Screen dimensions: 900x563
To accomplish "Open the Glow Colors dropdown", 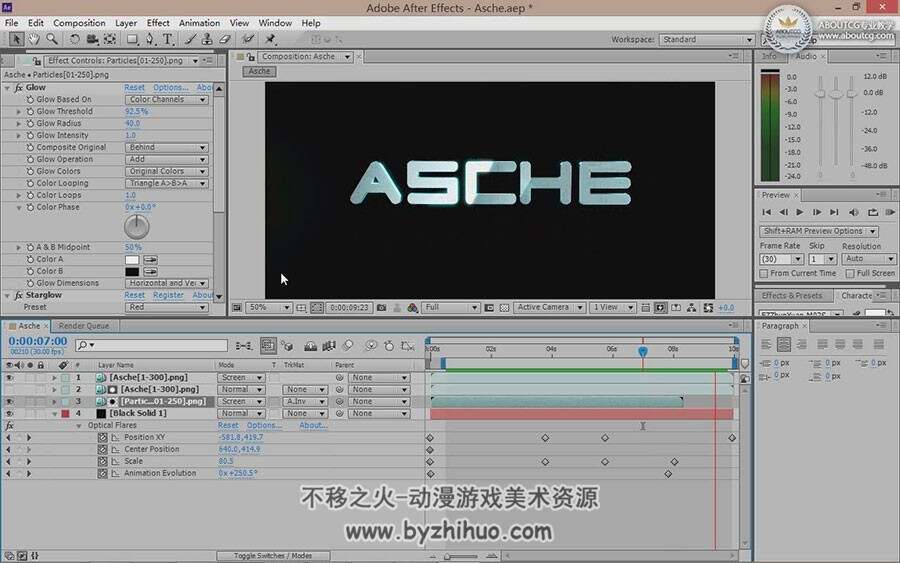I will pos(166,172).
